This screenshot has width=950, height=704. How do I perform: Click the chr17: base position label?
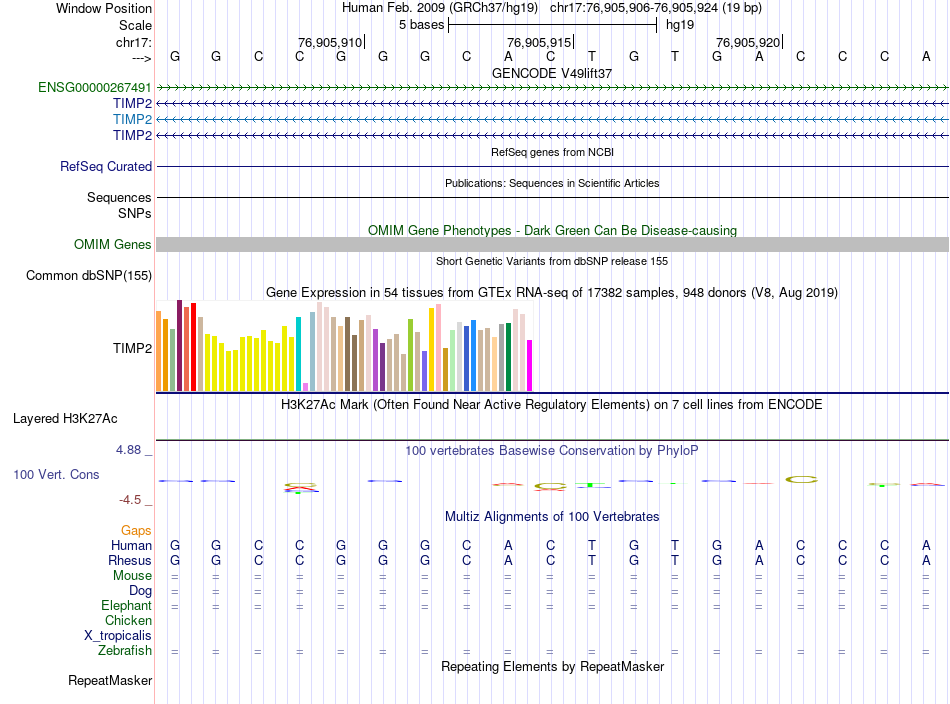coord(133,42)
